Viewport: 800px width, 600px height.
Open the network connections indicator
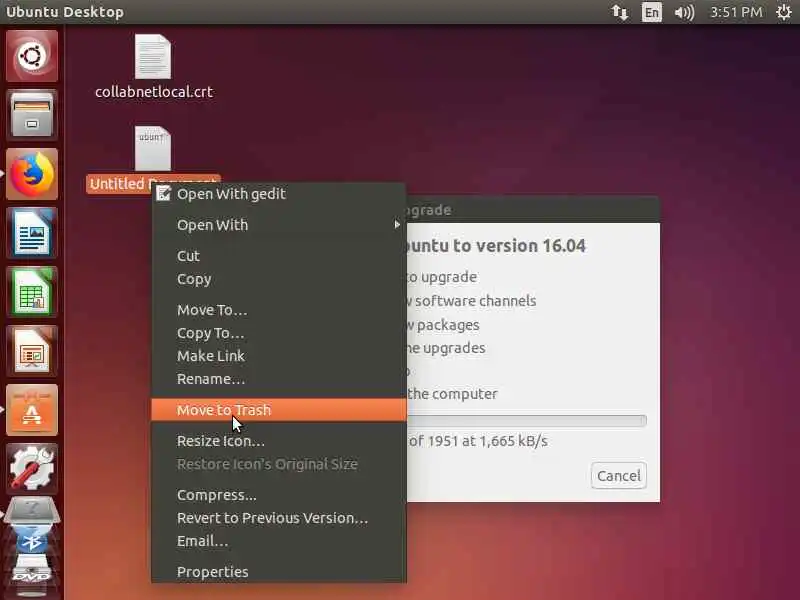click(x=619, y=12)
